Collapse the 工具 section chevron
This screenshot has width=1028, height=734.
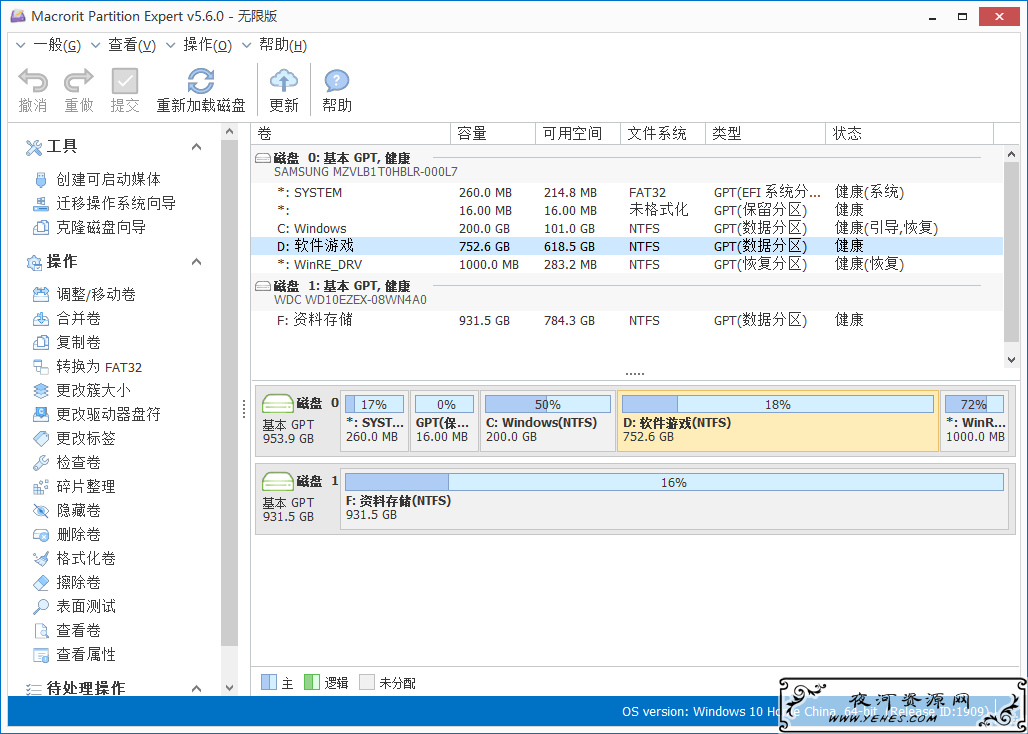(x=196, y=146)
